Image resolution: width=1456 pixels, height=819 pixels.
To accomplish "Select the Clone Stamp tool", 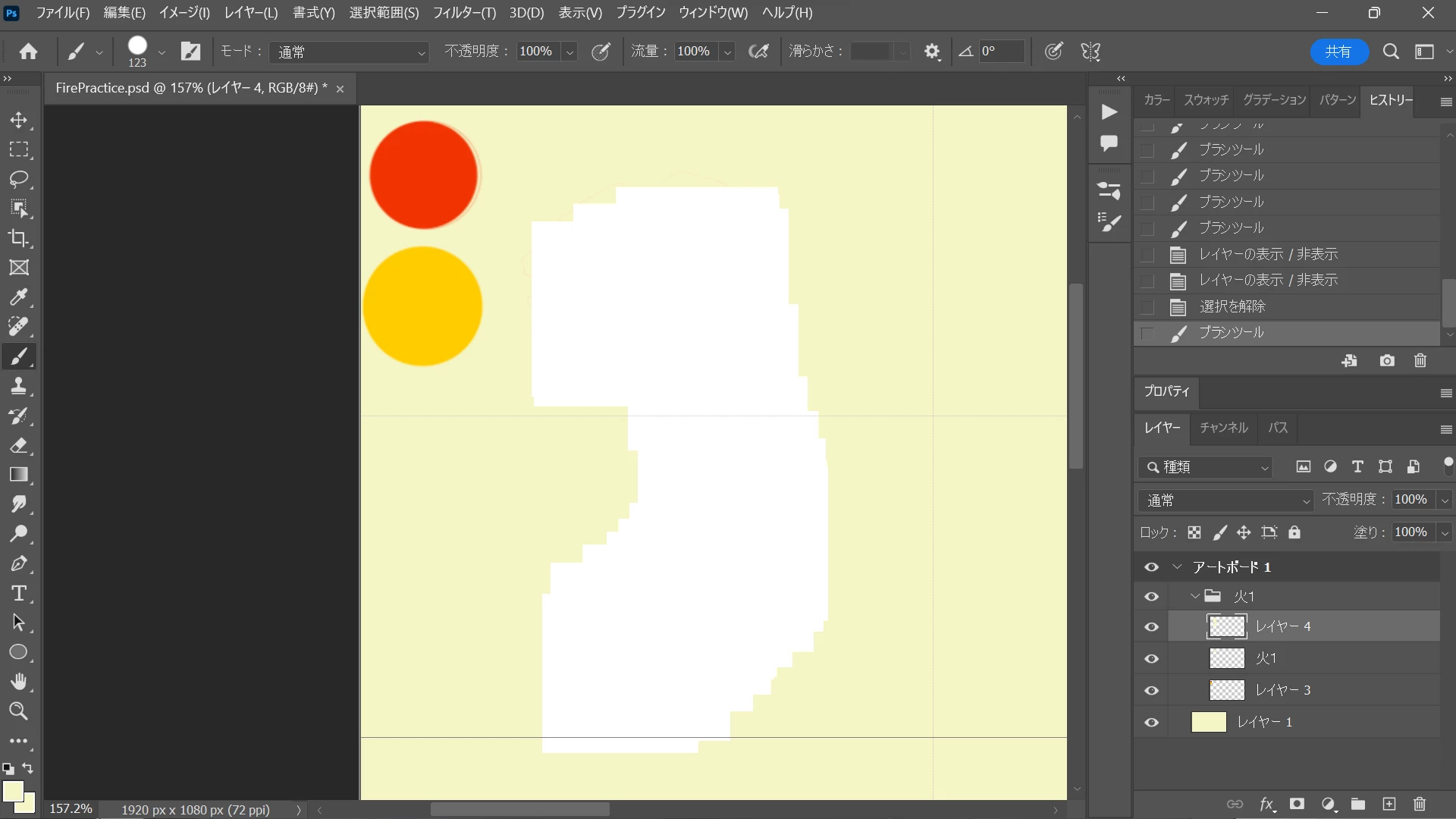I will click(19, 386).
